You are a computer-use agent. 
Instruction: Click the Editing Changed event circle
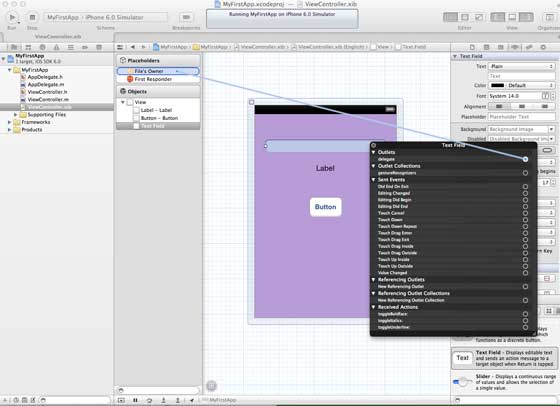[x=525, y=193]
